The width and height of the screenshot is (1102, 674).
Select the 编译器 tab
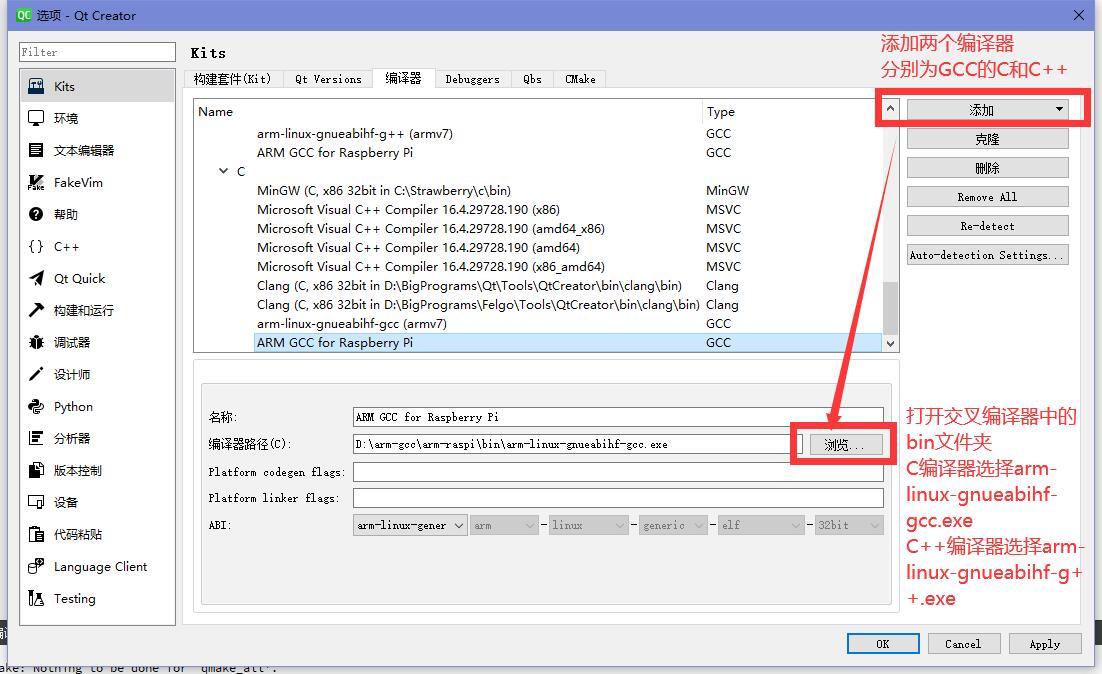pos(403,78)
